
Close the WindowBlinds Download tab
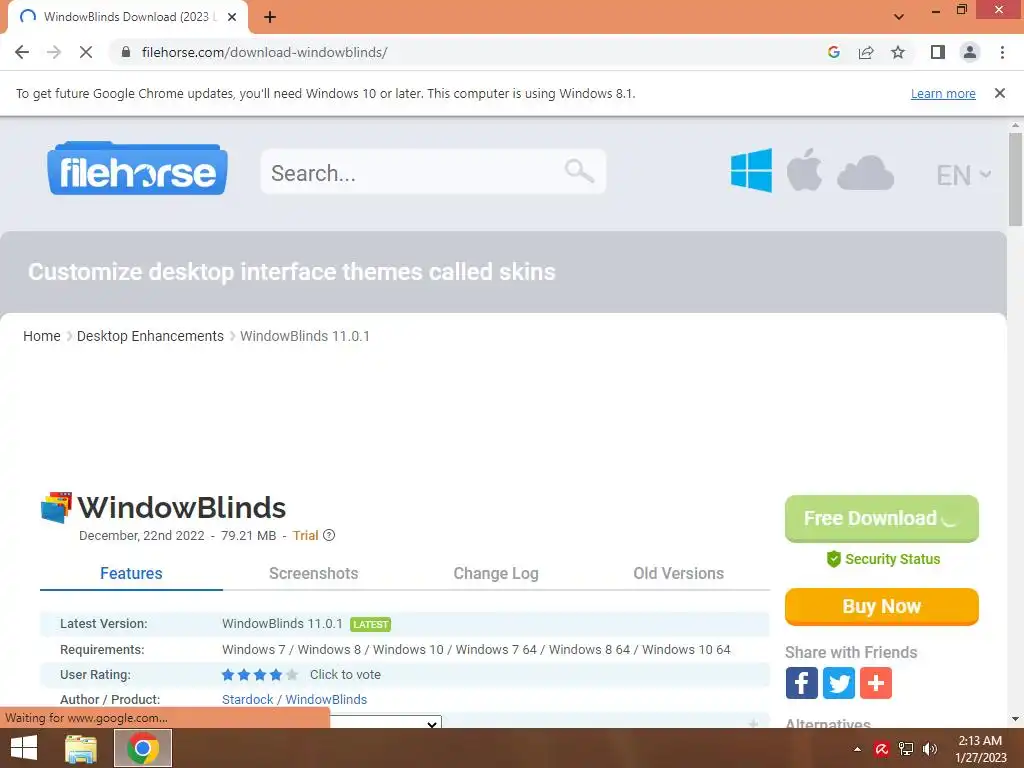pyautogui.click(x=232, y=17)
